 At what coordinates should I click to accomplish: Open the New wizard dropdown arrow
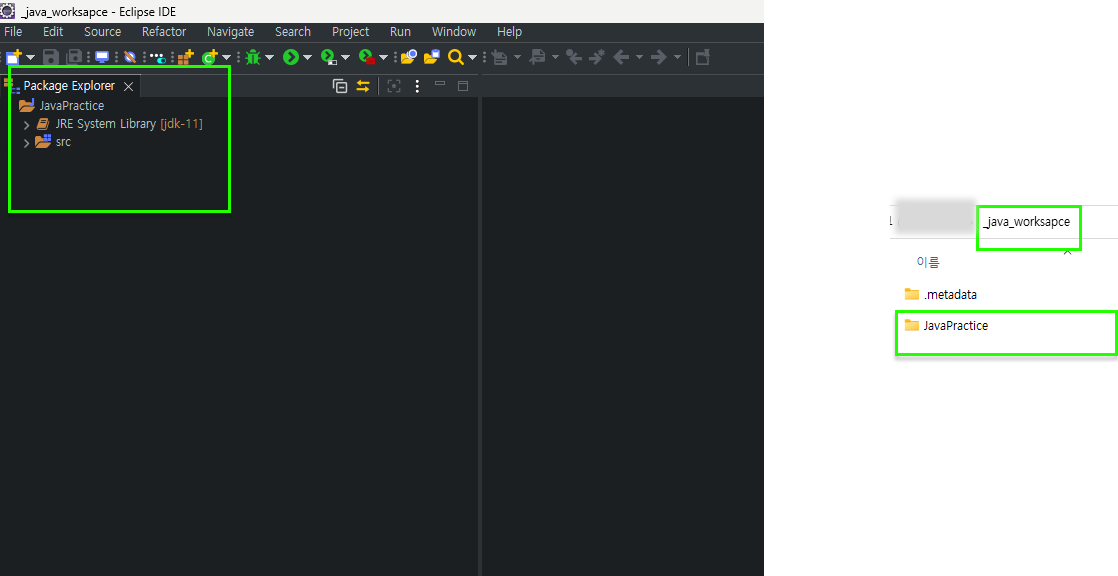[x=31, y=58]
